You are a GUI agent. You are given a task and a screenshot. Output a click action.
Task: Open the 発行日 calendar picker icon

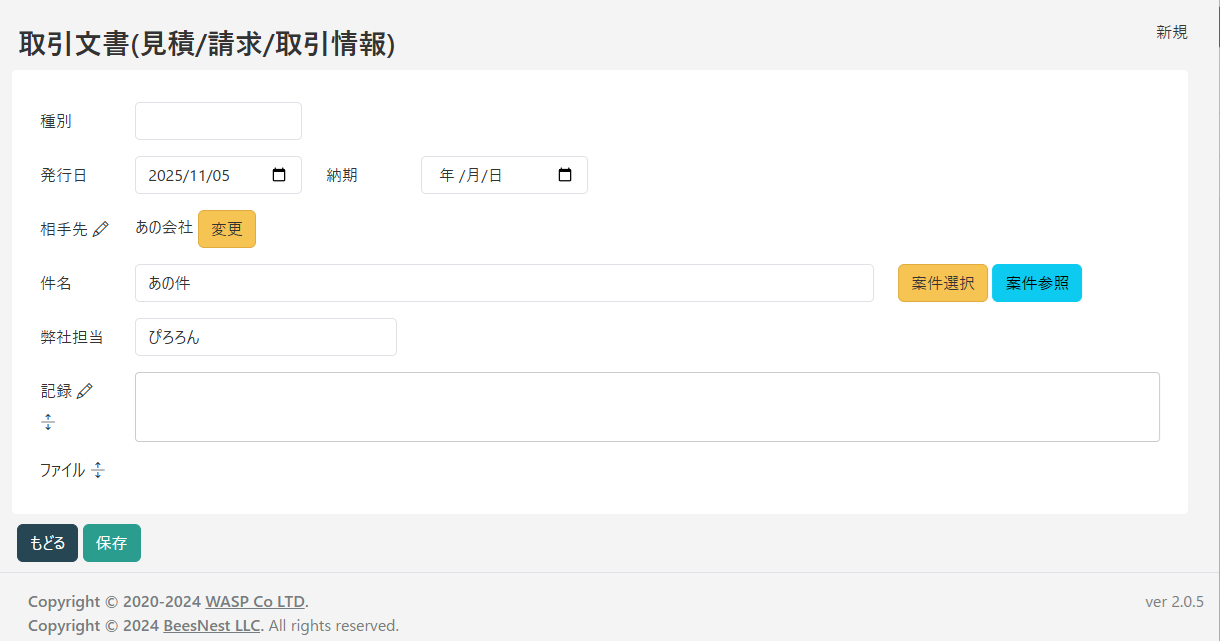coord(279,175)
